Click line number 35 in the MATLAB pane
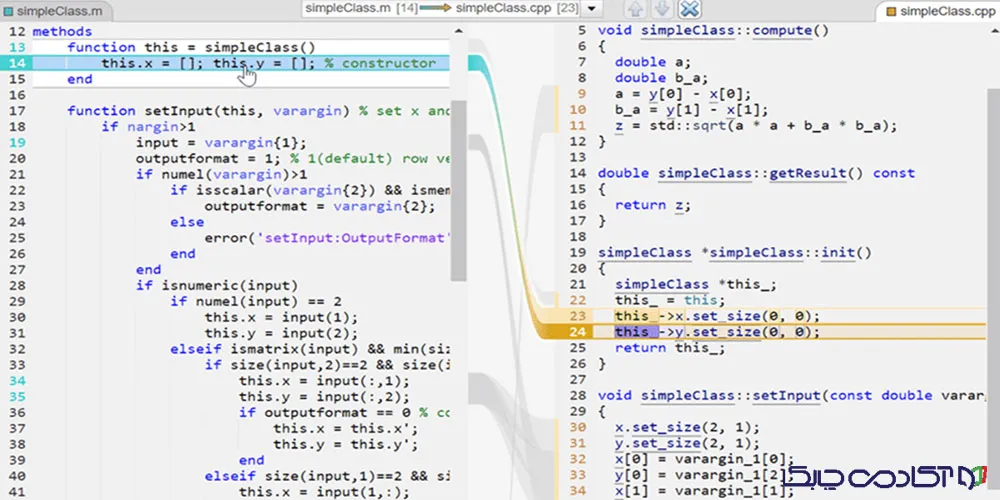The width and height of the screenshot is (1000, 500). click(x=17, y=396)
